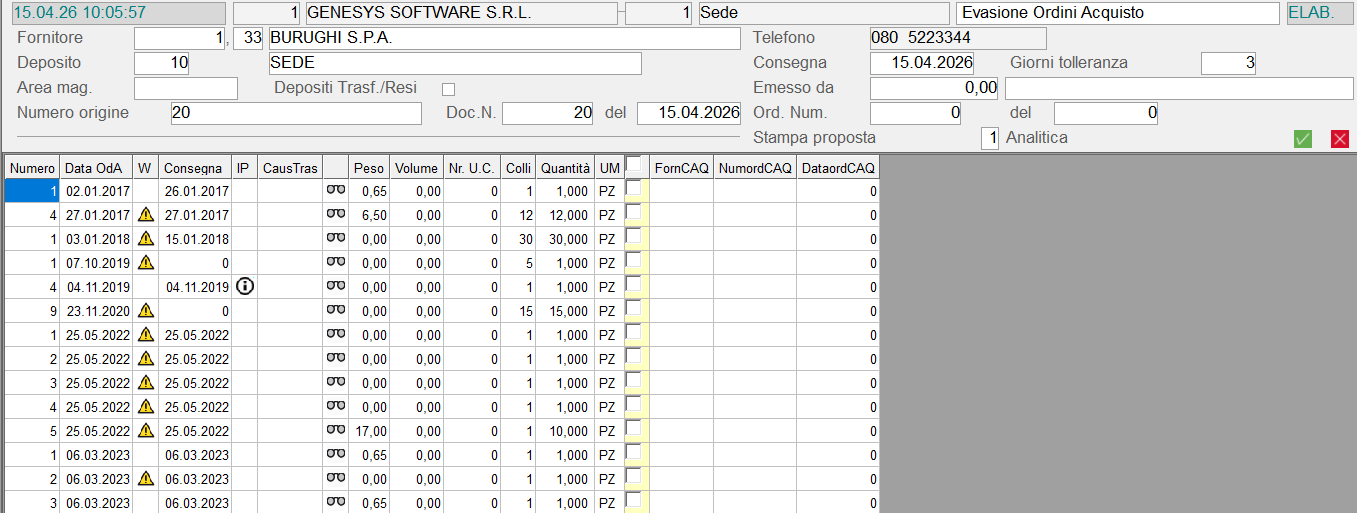Click glasses icon in row dated 02.01.2017

tap(335, 190)
